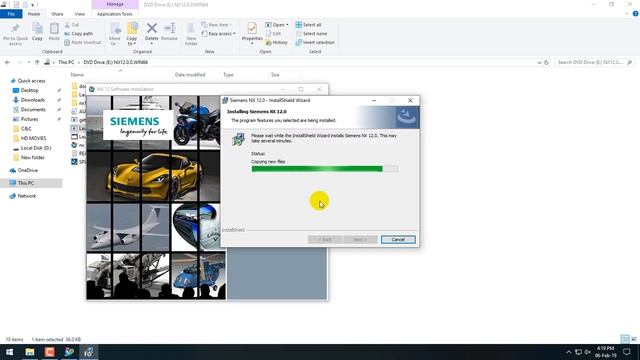Viewport: 640px width, 360px height.
Task: Click the blue motorcycle image
Action: [x=196, y=122]
